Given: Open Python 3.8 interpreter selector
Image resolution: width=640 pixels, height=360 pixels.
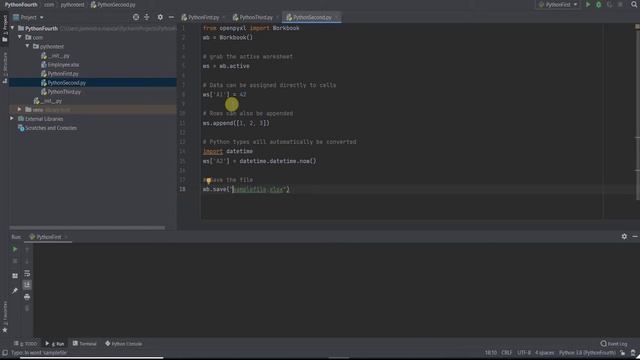Looking at the screenshot, I should tap(587, 353).
